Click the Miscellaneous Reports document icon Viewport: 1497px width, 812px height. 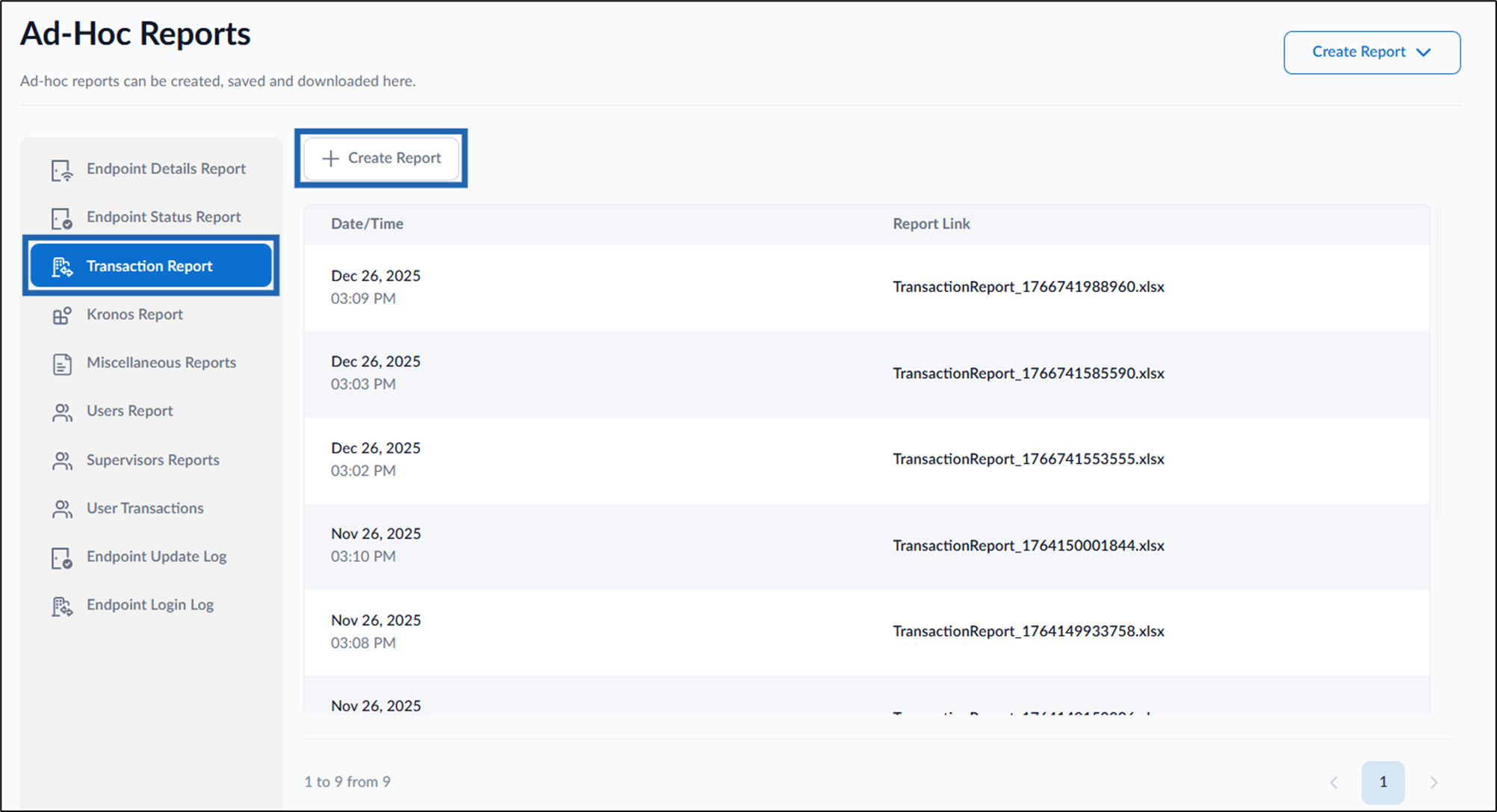click(x=62, y=364)
